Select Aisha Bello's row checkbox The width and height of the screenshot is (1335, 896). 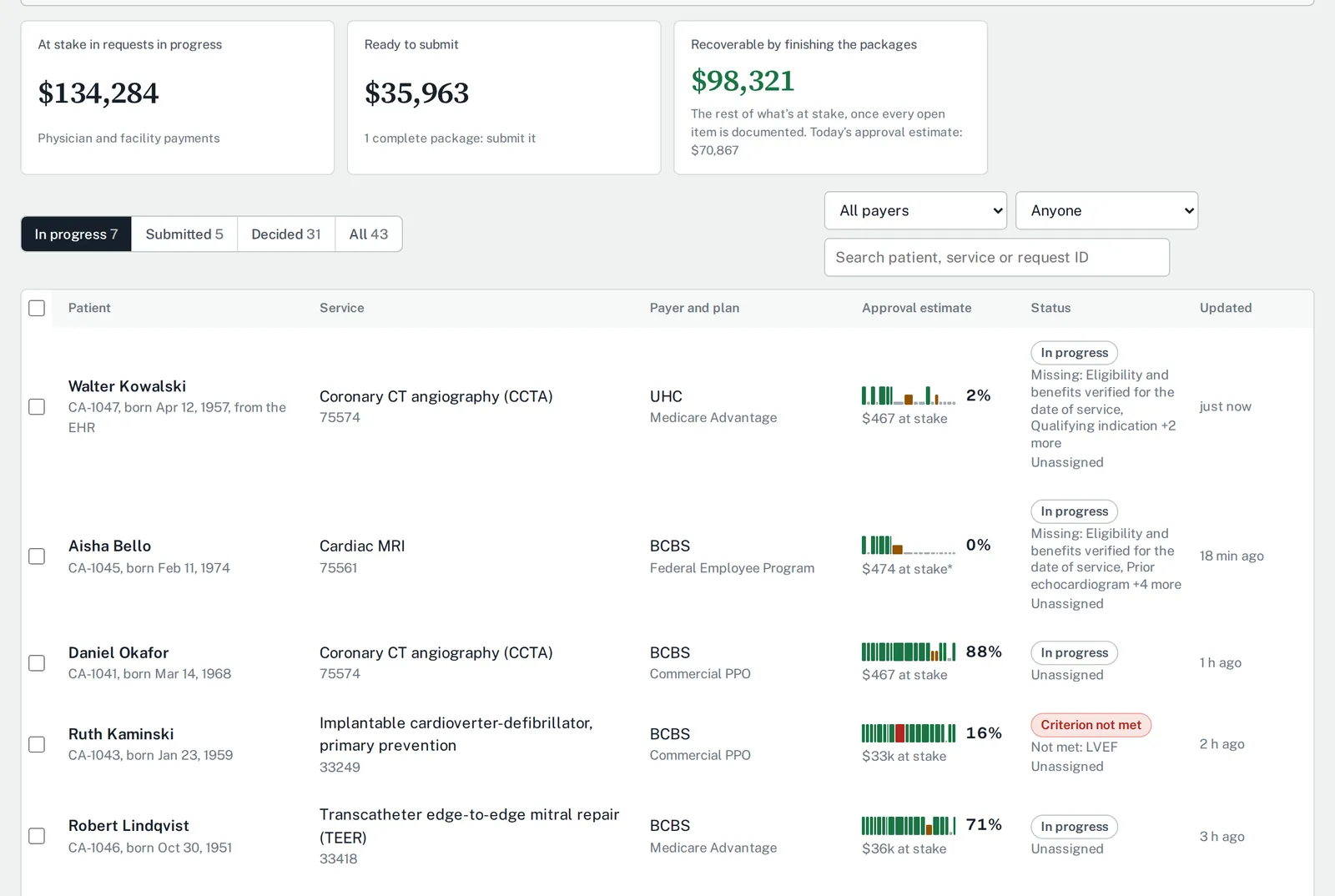click(37, 556)
